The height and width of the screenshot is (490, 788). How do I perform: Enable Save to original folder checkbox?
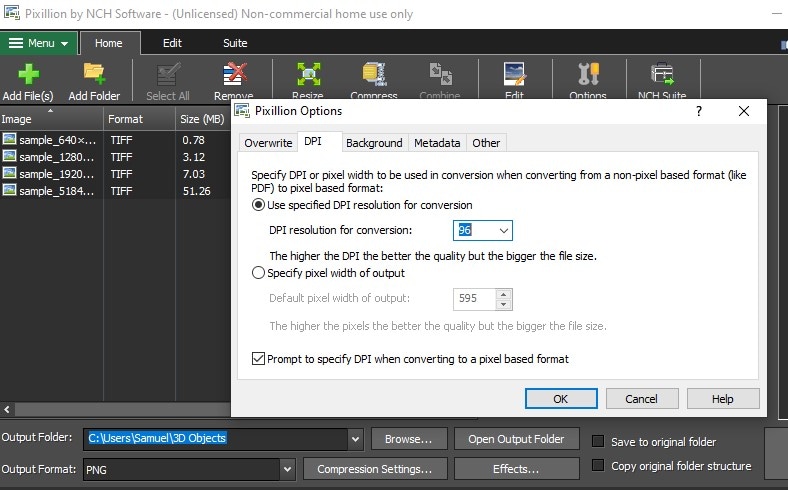[x=598, y=441]
